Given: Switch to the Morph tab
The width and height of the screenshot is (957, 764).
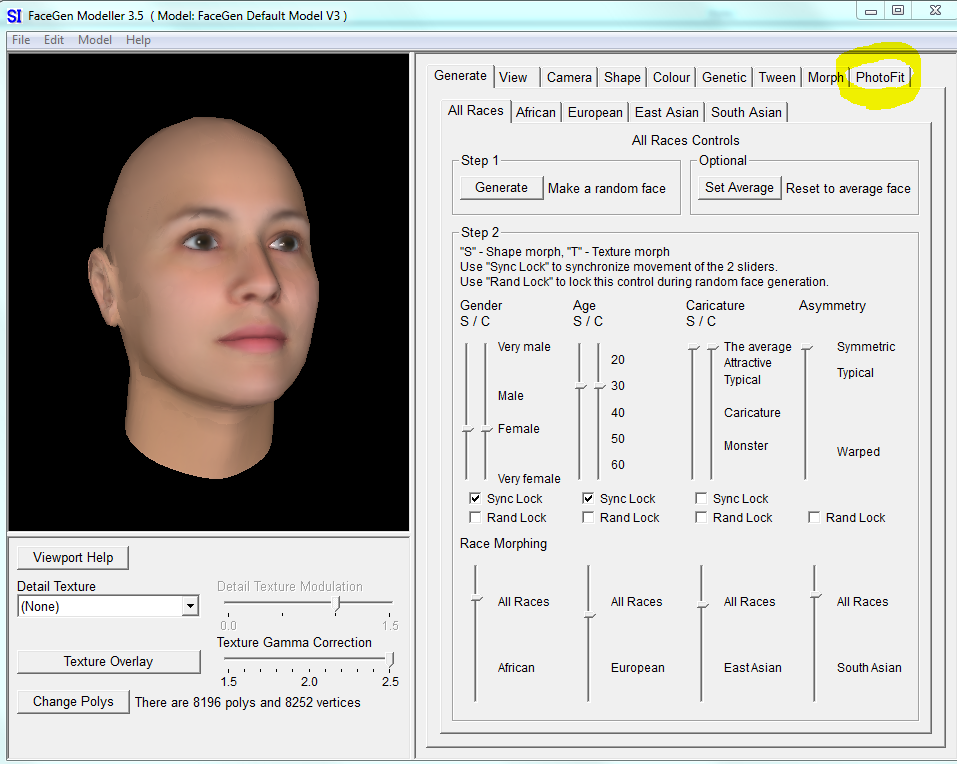Looking at the screenshot, I should click(x=825, y=77).
